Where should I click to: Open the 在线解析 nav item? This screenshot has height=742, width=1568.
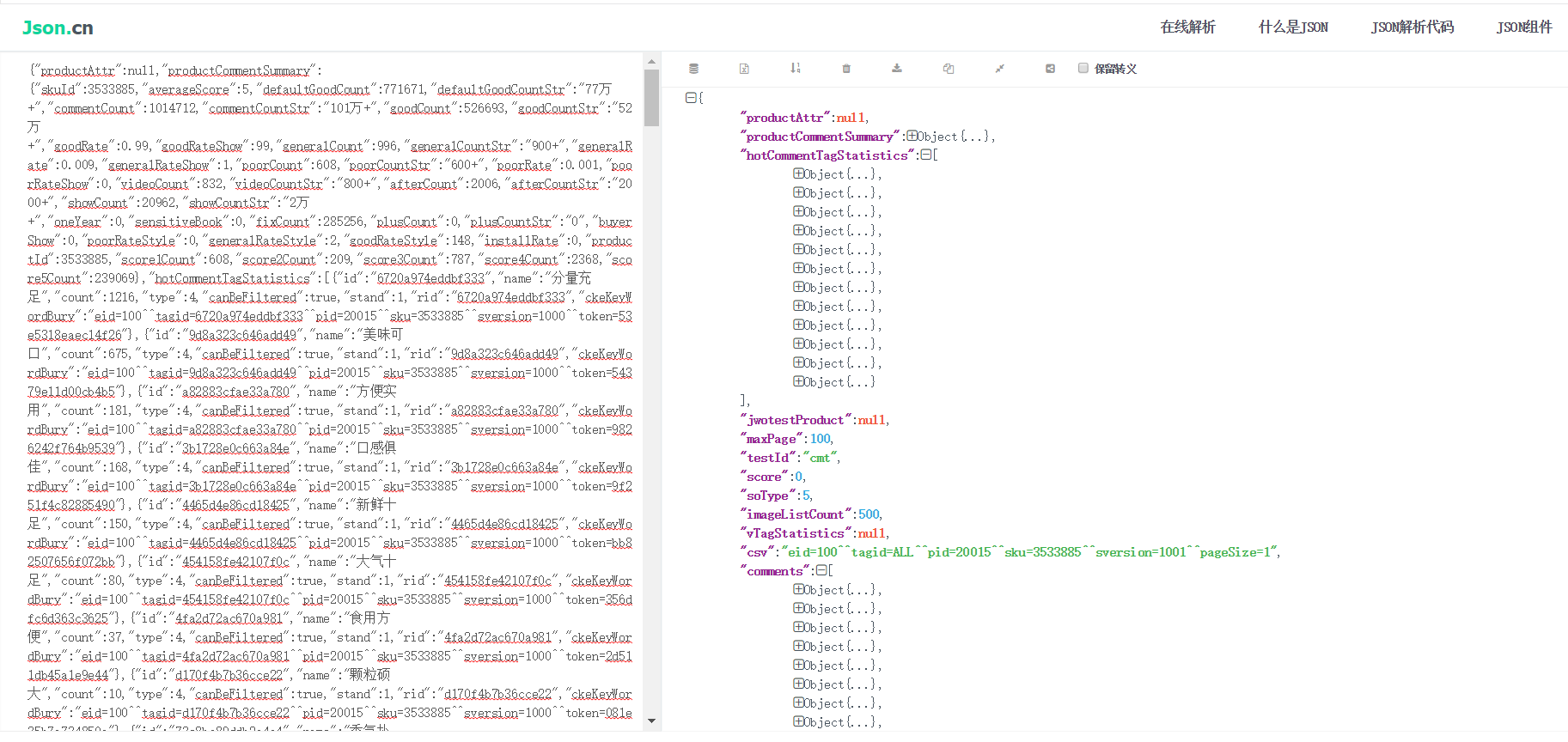click(1187, 27)
